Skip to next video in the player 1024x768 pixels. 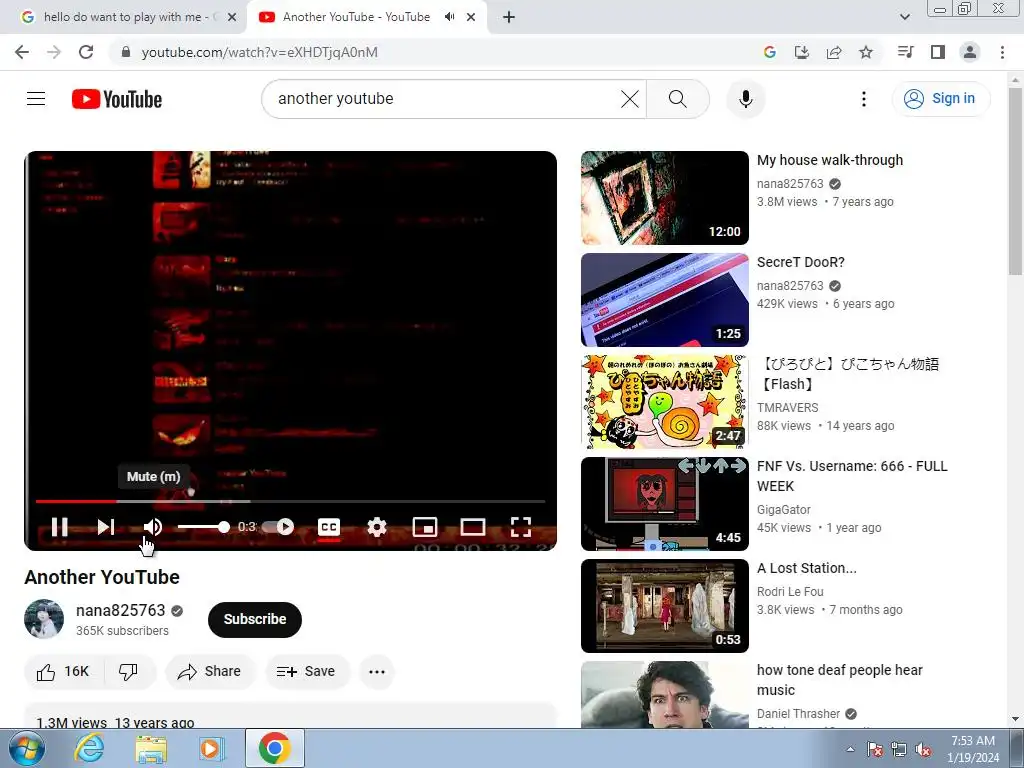pos(106,527)
